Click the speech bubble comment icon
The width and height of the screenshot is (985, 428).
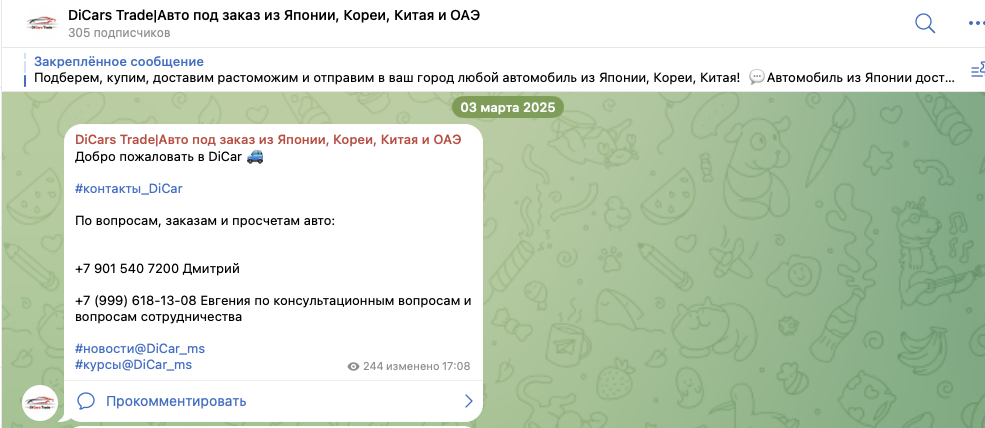click(86, 401)
